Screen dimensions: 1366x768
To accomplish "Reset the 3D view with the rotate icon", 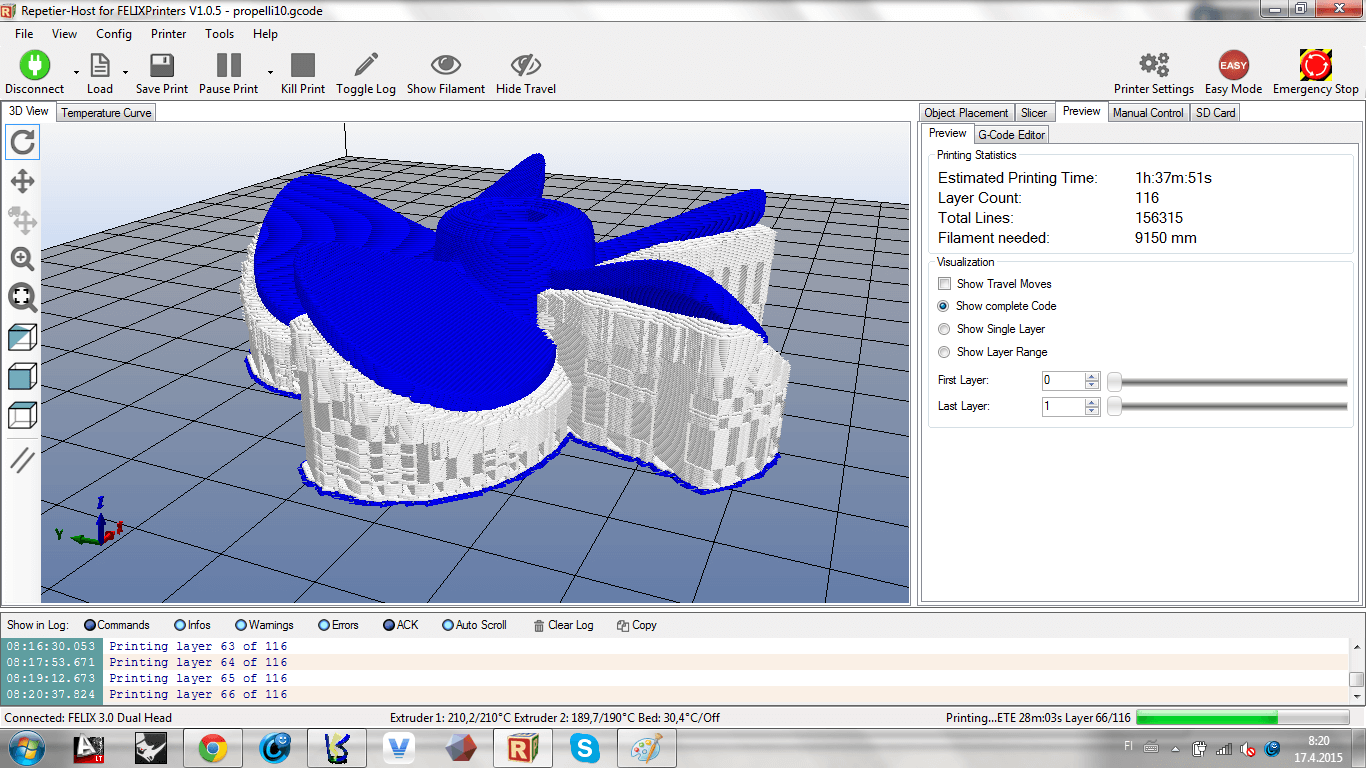I will point(22,142).
